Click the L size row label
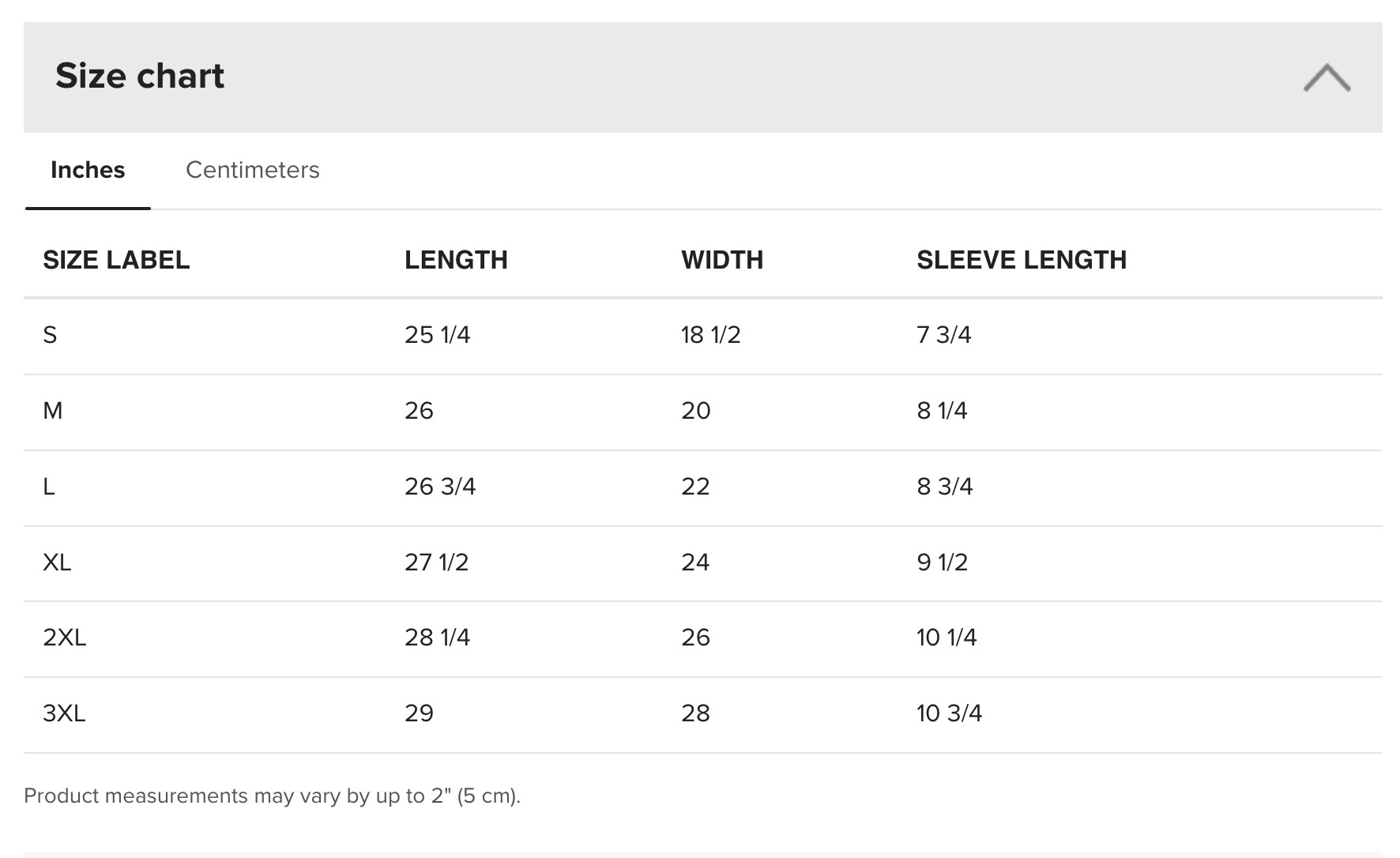 (x=49, y=487)
